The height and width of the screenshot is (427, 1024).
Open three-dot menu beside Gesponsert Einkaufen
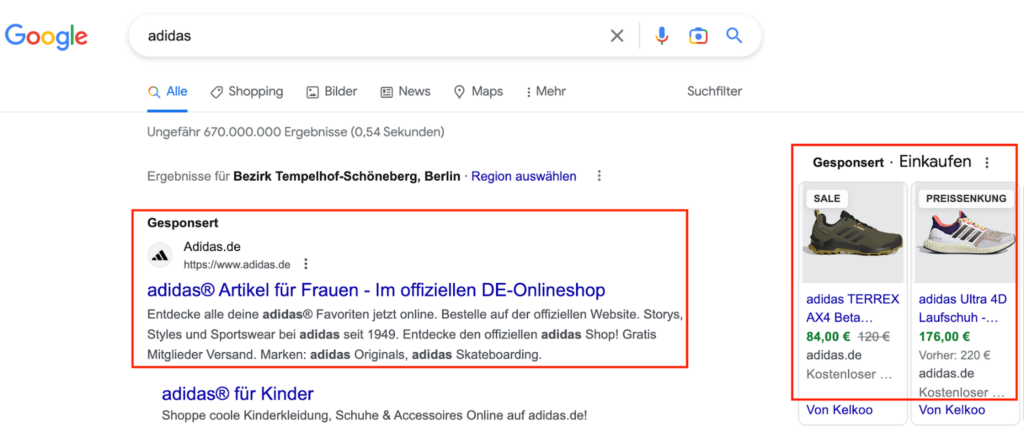coord(987,163)
